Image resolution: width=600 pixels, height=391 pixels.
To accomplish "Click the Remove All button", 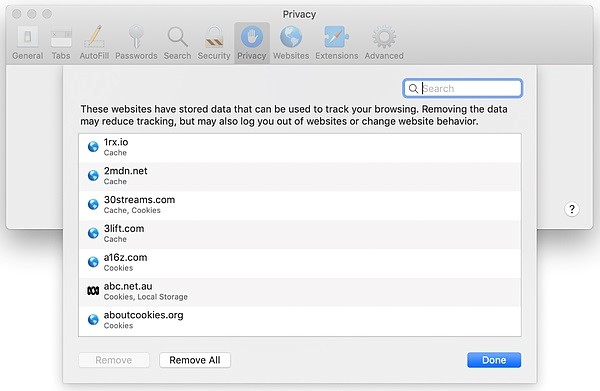I will point(195,360).
